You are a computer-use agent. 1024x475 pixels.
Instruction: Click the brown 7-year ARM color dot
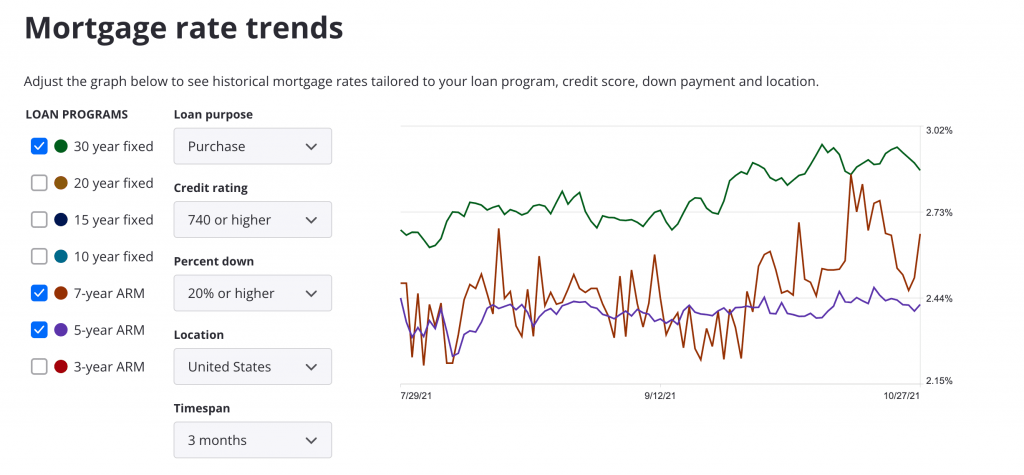(61, 293)
